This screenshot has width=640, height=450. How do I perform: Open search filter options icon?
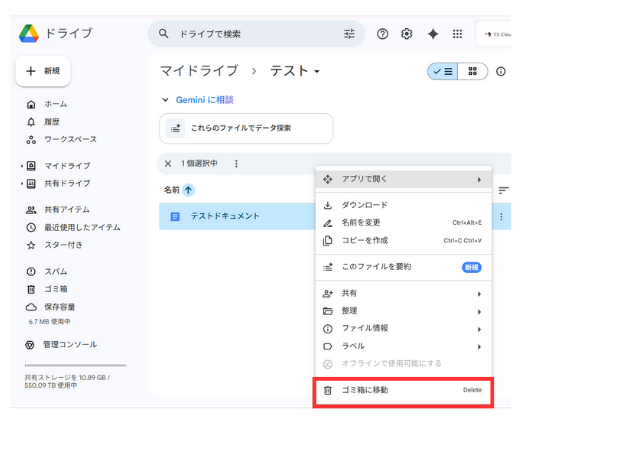(x=349, y=34)
